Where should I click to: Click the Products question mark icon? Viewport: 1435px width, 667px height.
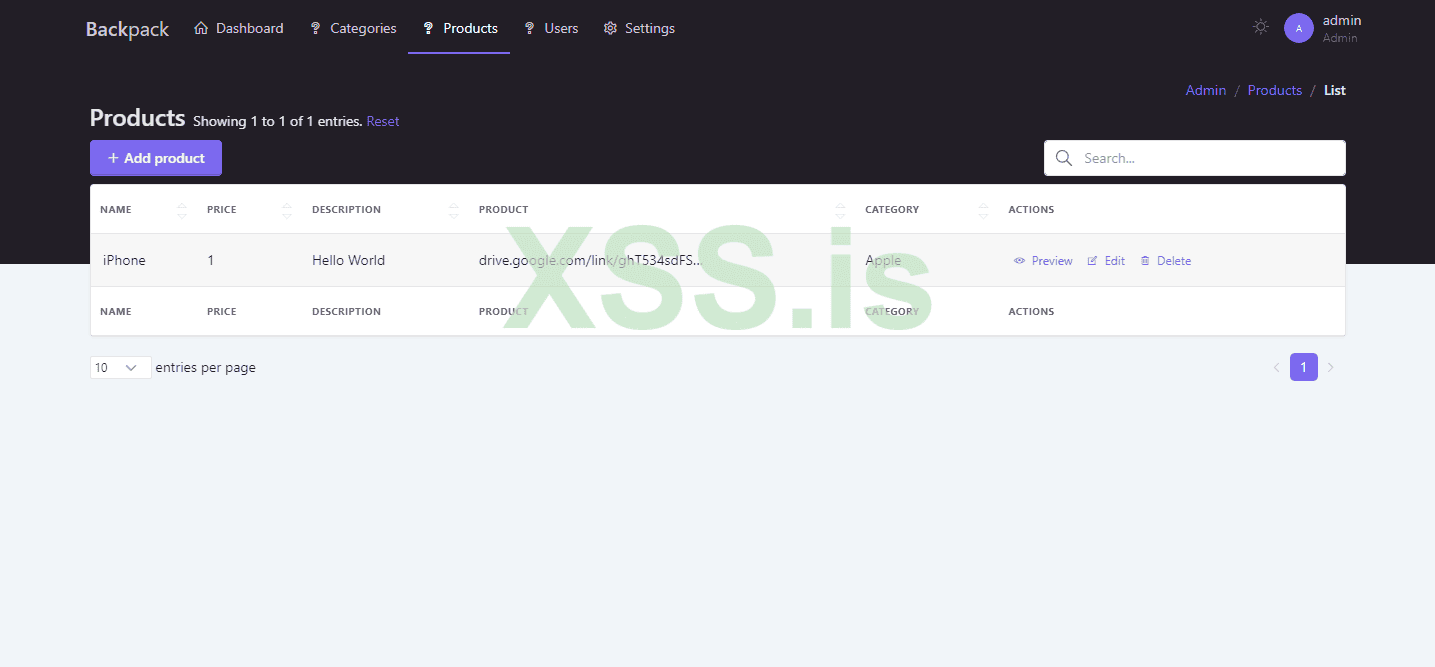429,28
